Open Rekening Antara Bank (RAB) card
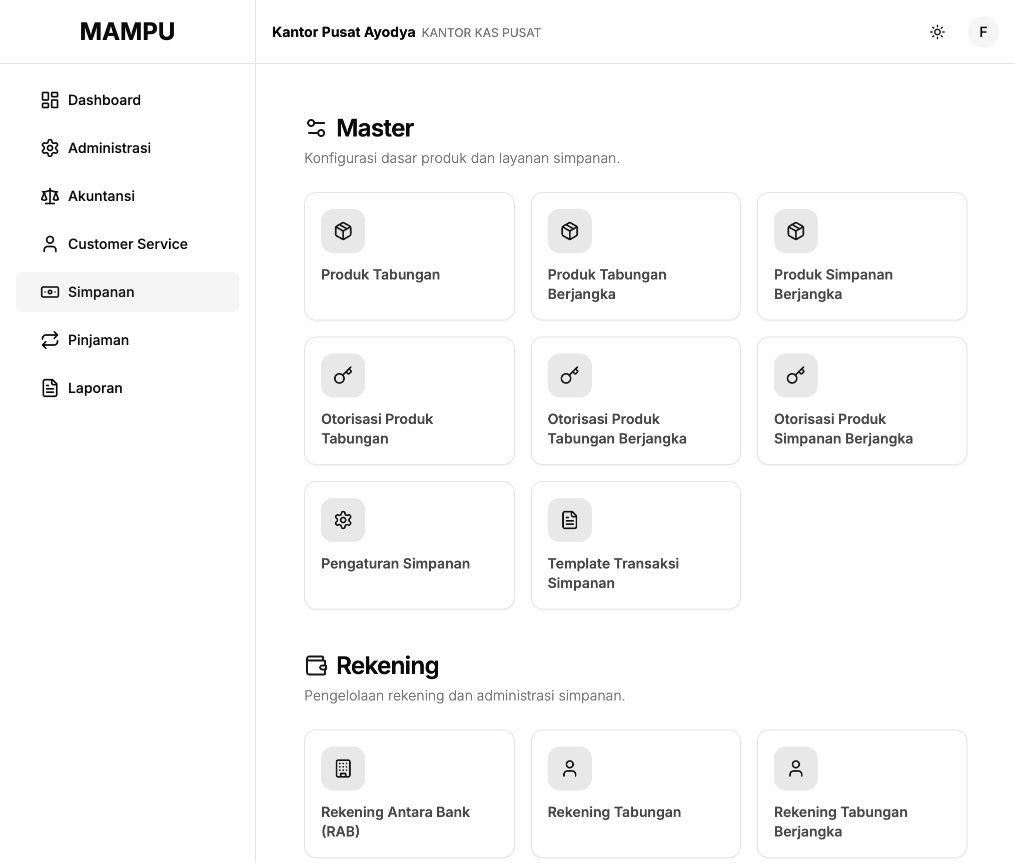The width and height of the screenshot is (1015, 863). click(409, 794)
